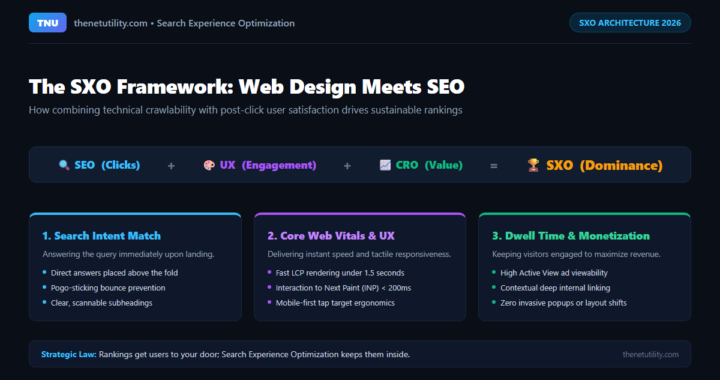Screen dimensions: 720x380
Task: Click the main title 'The SXO Framework: Web Design Meets SEO'
Action: (247, 87)
